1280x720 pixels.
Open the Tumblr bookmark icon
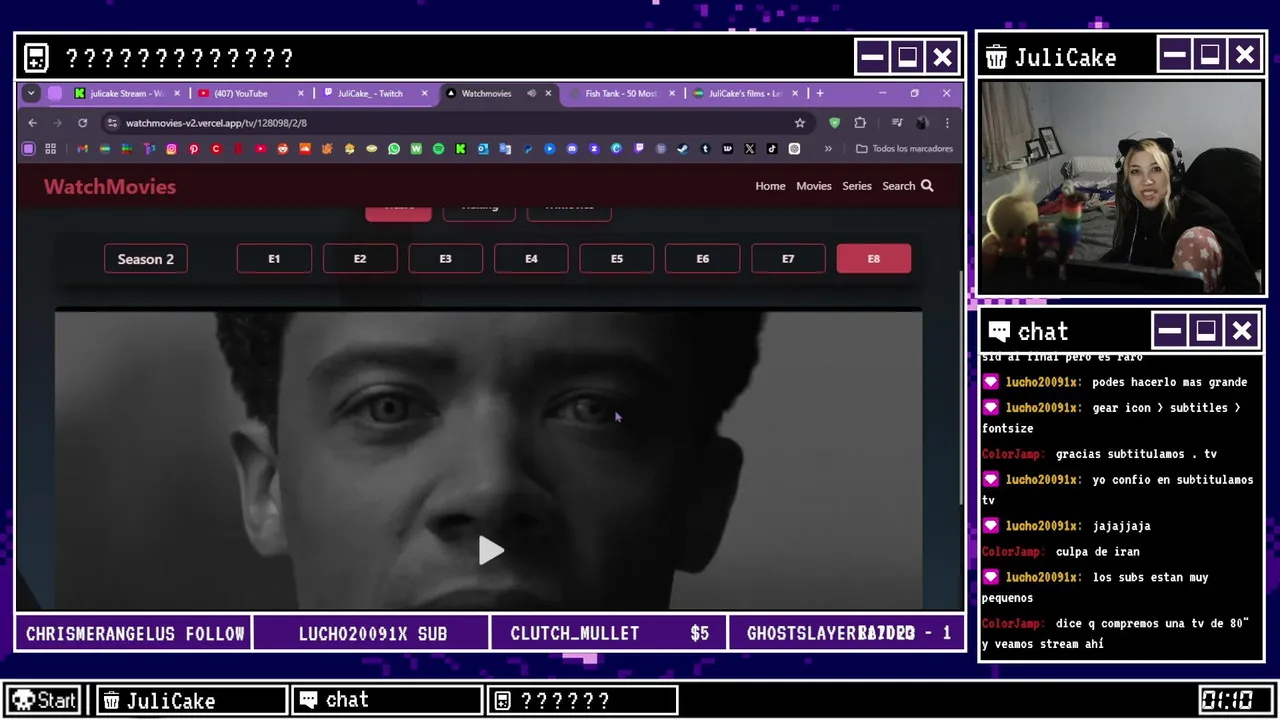tap(705, 149)
